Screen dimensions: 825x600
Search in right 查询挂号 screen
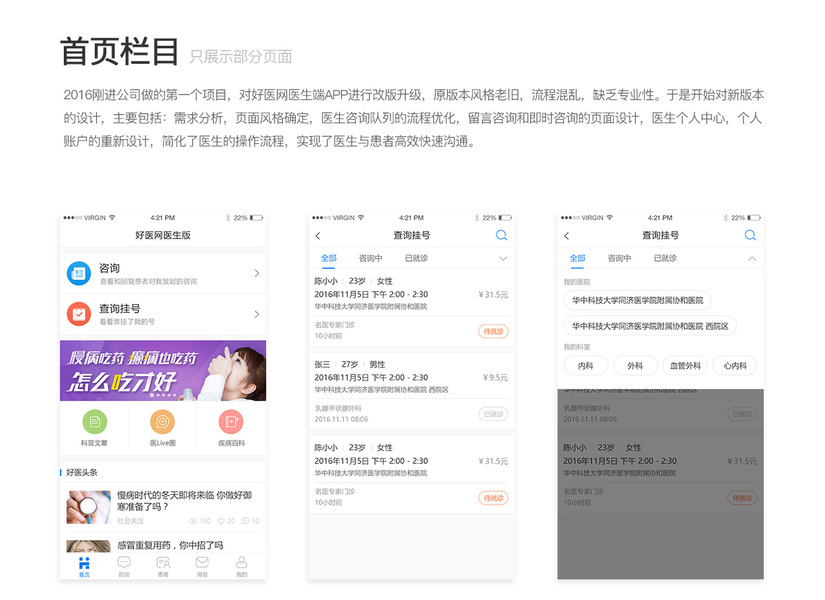point(750,235)
